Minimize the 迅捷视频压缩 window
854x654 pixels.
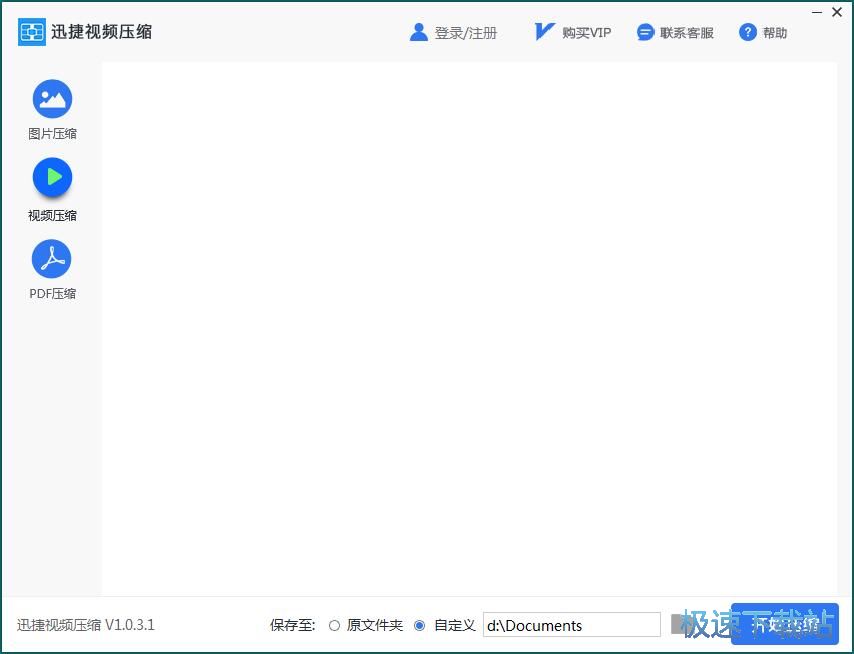click(x=817, y=12)
